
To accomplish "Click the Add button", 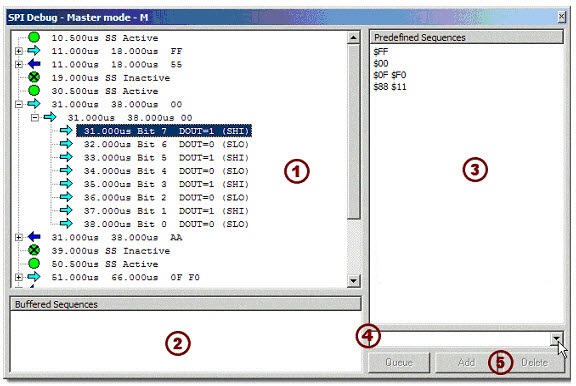I will coord(466,362).
